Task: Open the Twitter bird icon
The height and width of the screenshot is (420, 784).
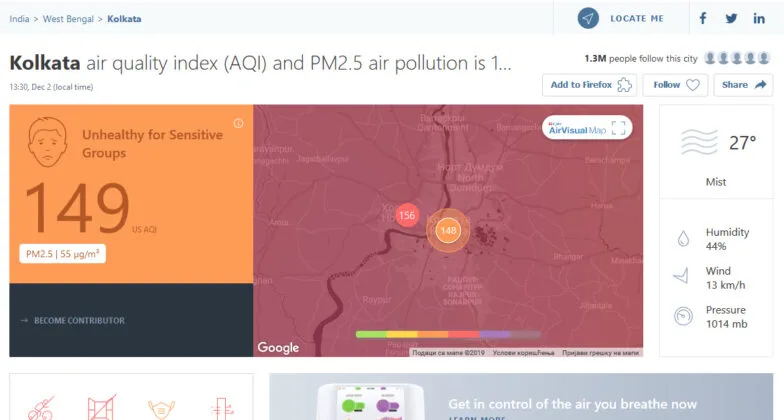Action: 731,19
